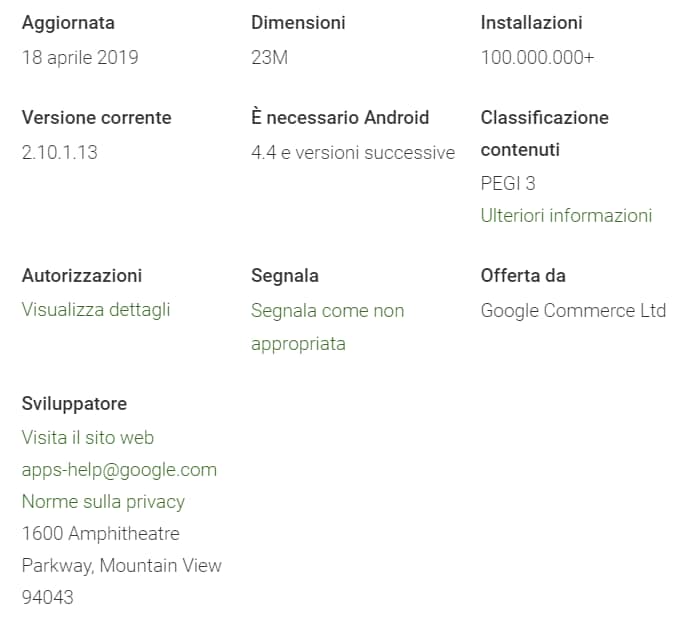Viewport: 679px width, 618px height.
Task: Open the Ulteriori informazioni link
Action: click(x=566, y=215)
